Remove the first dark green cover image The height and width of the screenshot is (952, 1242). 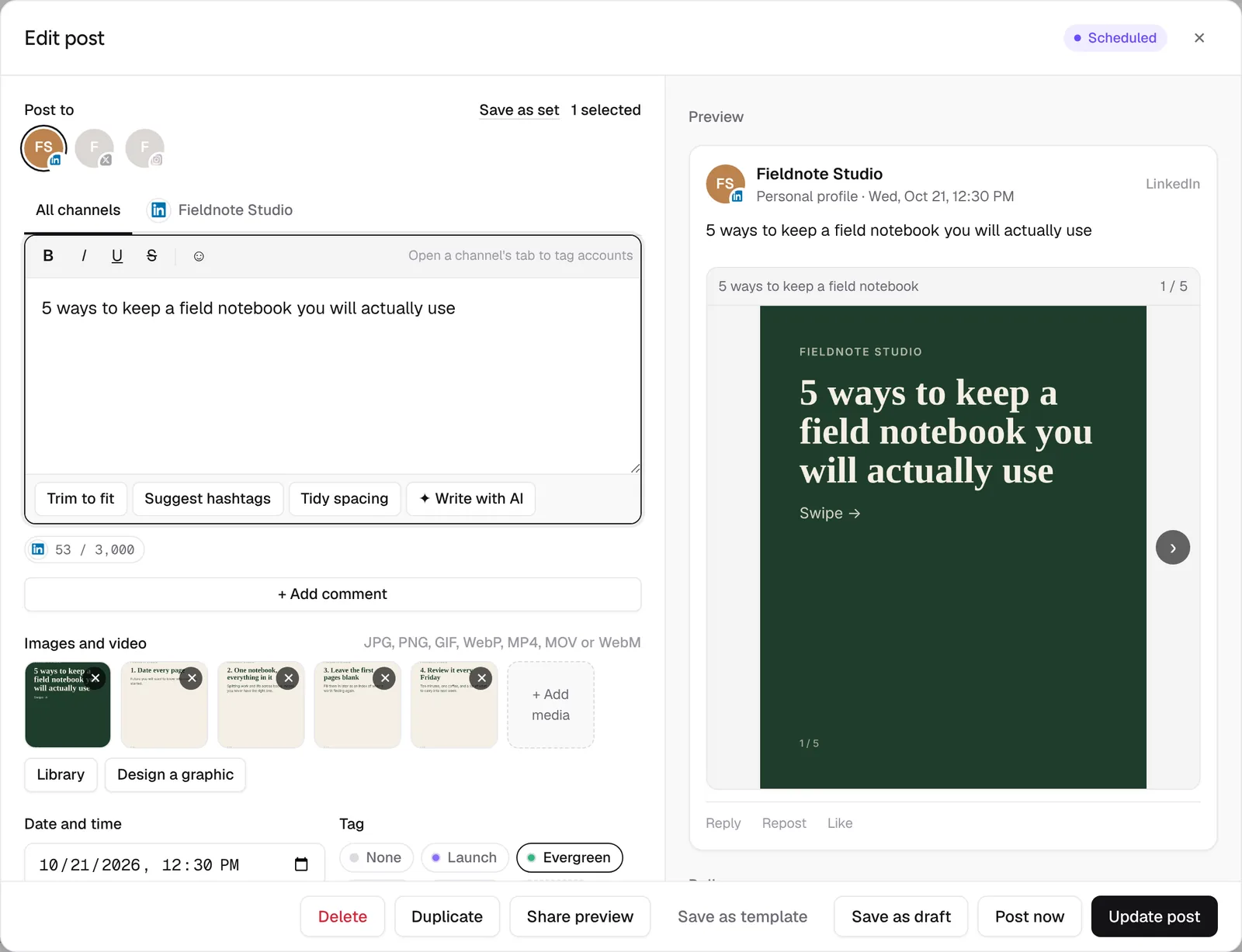point(95,678)
